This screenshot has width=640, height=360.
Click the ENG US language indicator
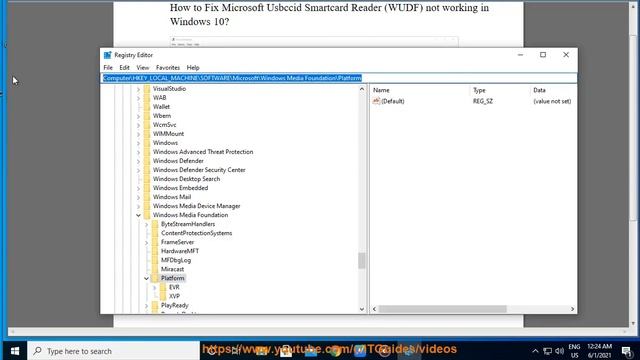tap(574, 351)
